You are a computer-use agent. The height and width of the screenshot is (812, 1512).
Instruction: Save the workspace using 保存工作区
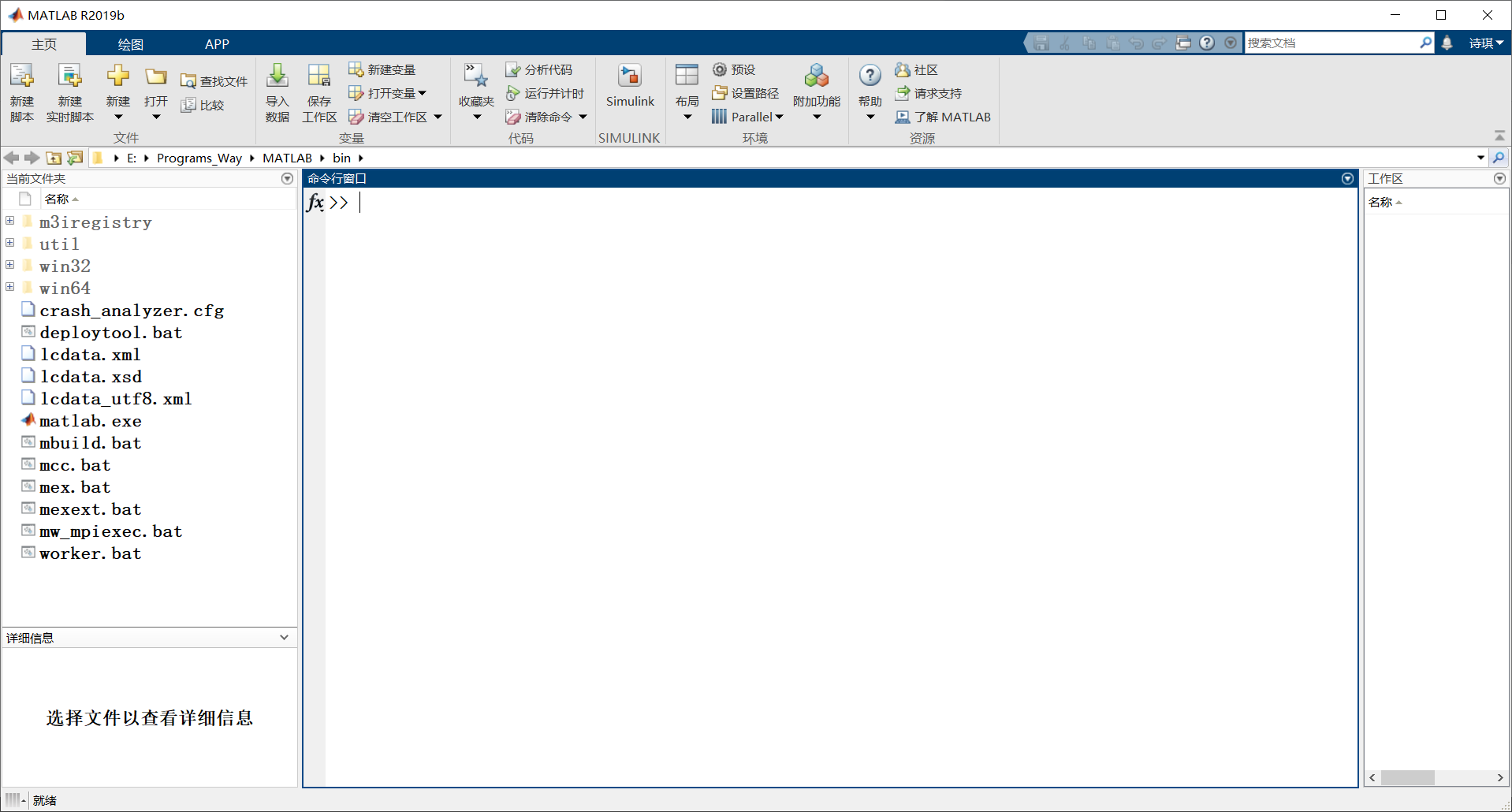[x=318, y=90]
